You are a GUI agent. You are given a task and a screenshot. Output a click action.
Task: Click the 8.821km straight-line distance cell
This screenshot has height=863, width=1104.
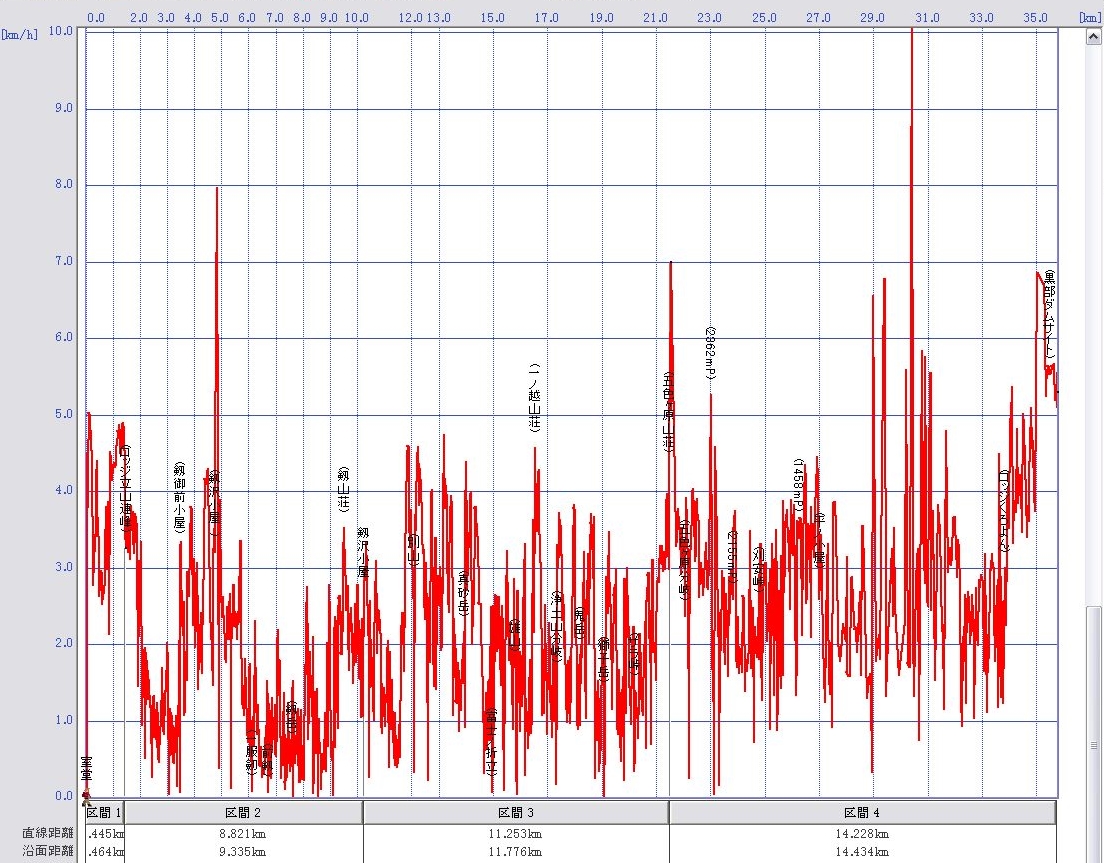pos(243,833)
